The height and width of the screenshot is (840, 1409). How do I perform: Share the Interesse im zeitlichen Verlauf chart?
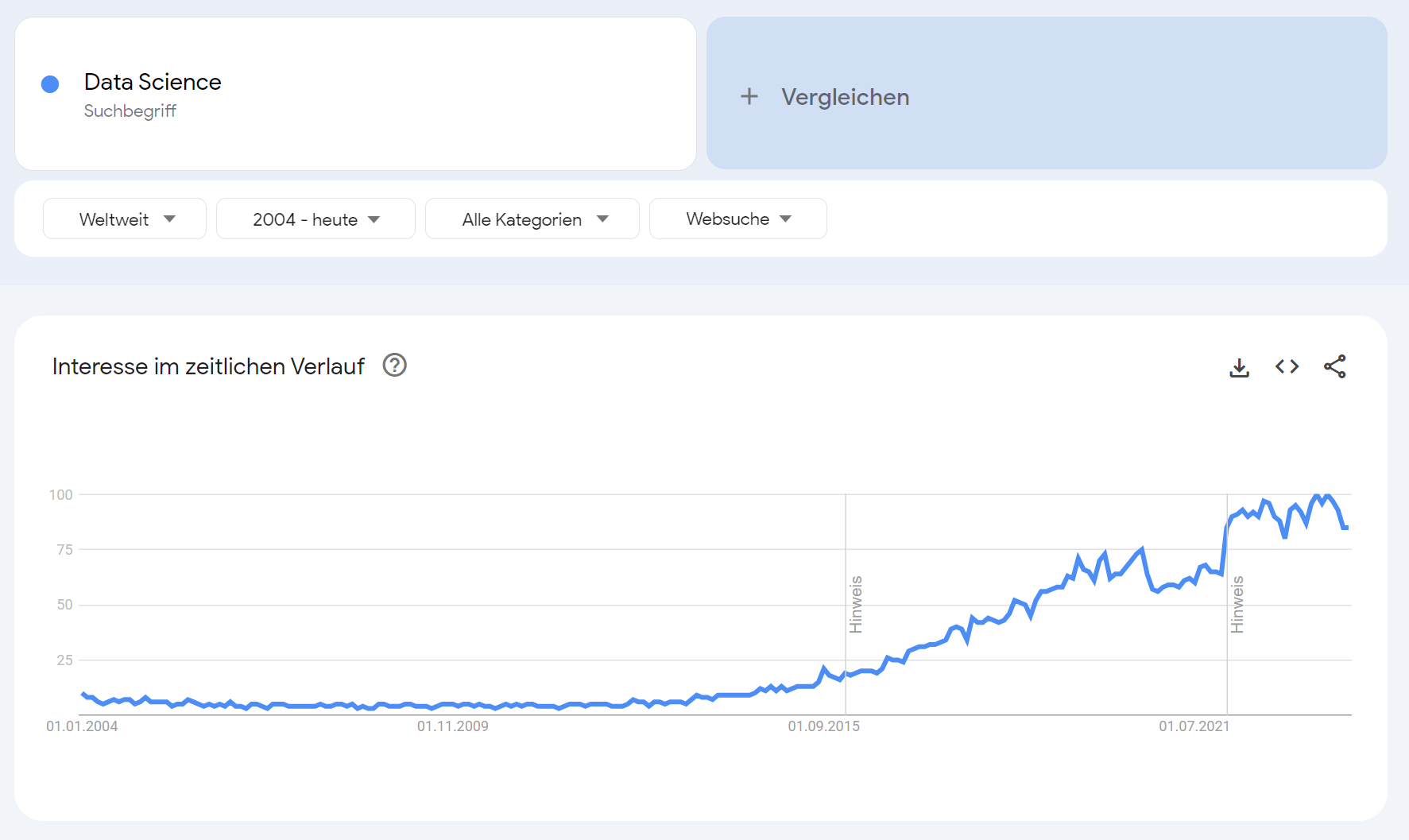click(x=1334, y=366)
